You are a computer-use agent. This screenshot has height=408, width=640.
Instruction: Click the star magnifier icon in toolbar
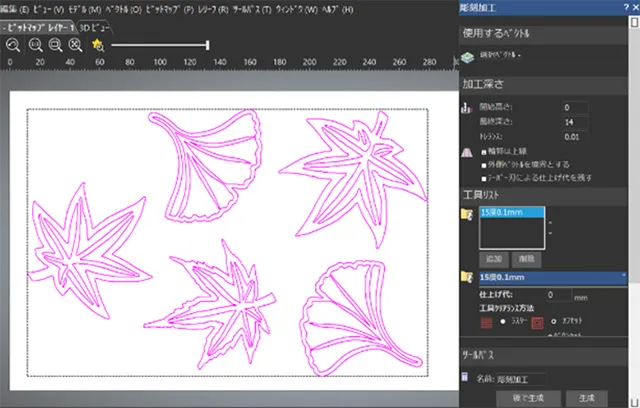(98, 44)
